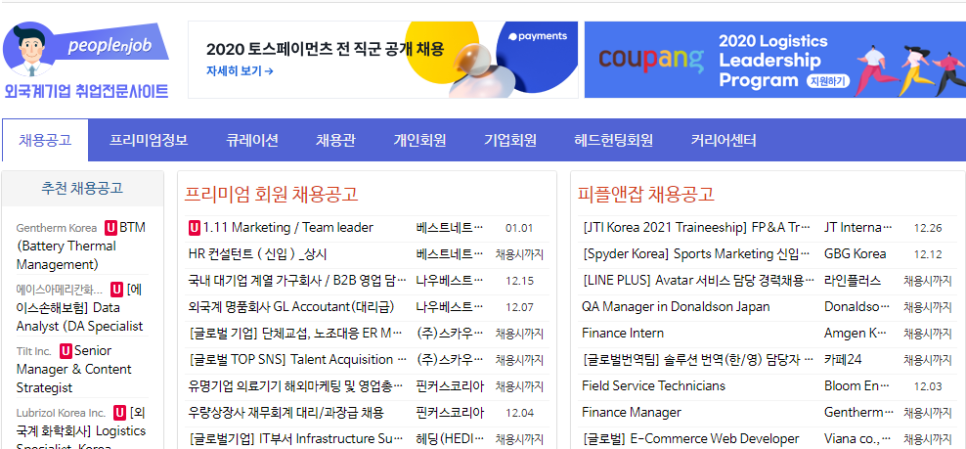Open [Spyder Korea] Sports Marketing 신입 posting

696,254
